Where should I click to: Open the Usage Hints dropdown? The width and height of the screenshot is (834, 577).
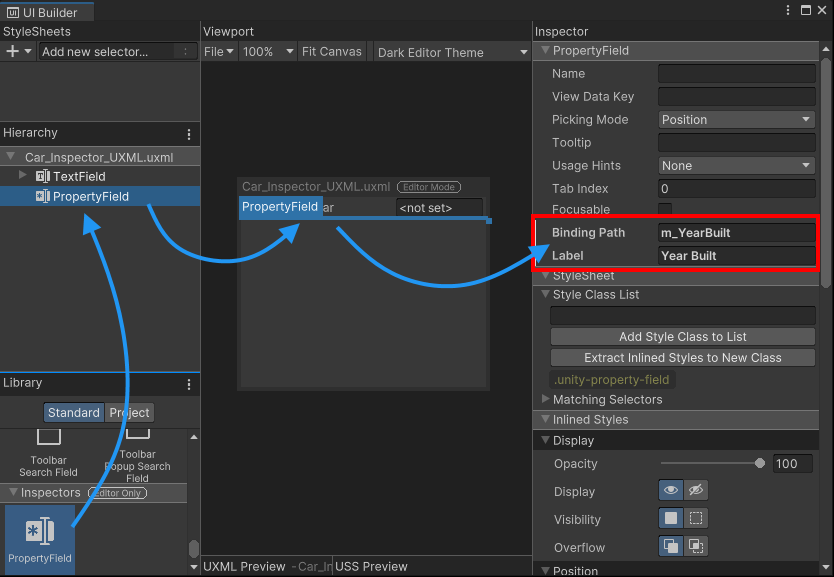coord(736,165)
